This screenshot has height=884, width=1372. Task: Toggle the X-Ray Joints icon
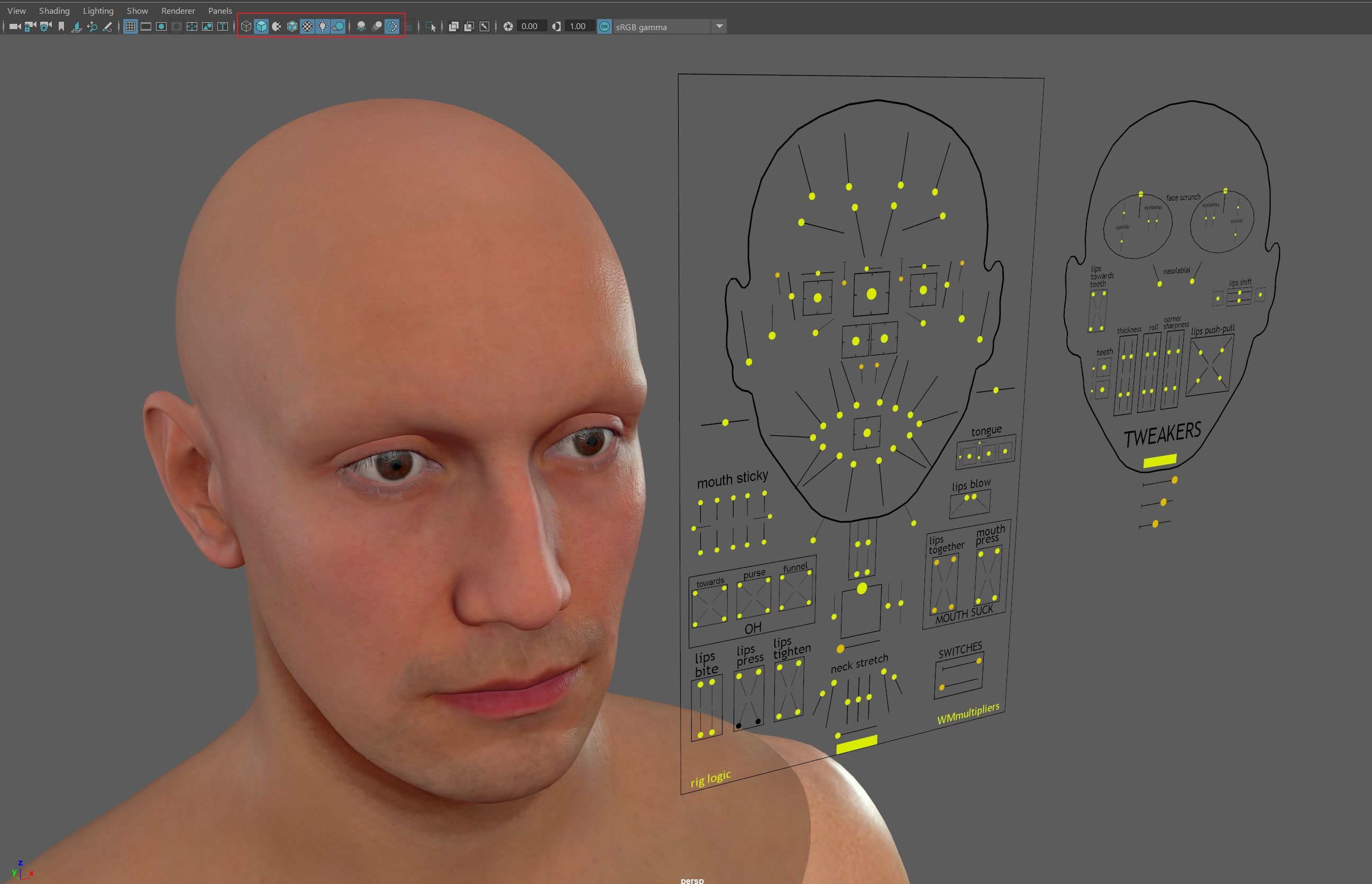click(x=484, y=26)
